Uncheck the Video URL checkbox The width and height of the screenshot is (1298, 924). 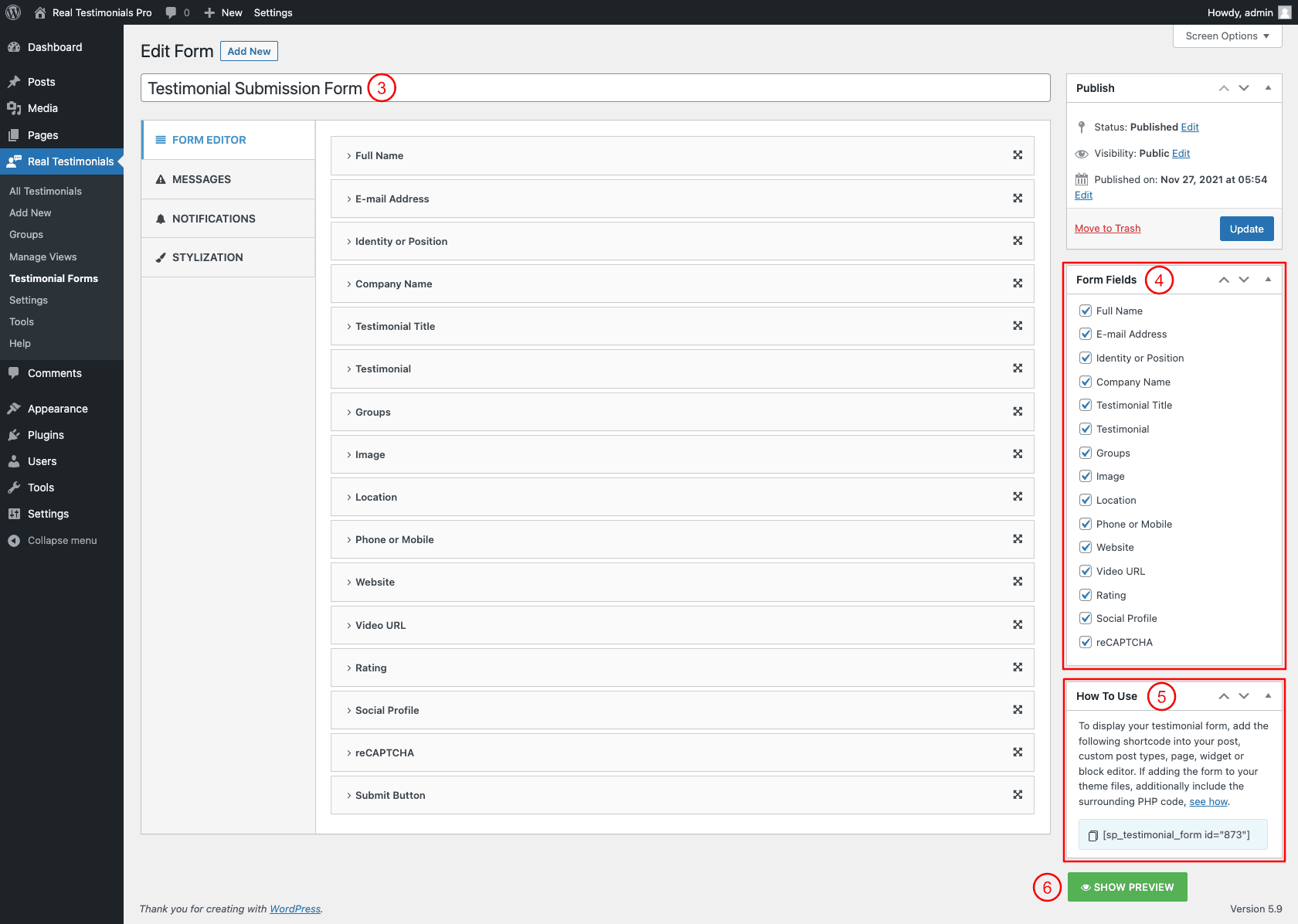pos(1086,571)
